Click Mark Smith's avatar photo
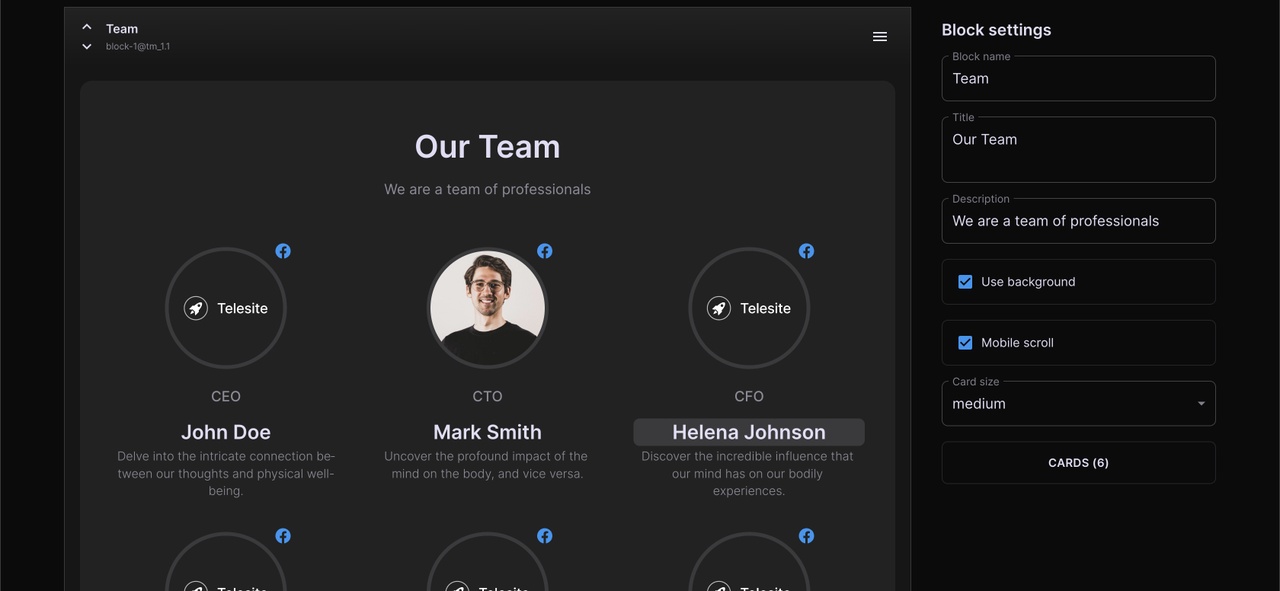Image resolution: width=1280 pixels, height=591 pixels. [x=487, y=308]
